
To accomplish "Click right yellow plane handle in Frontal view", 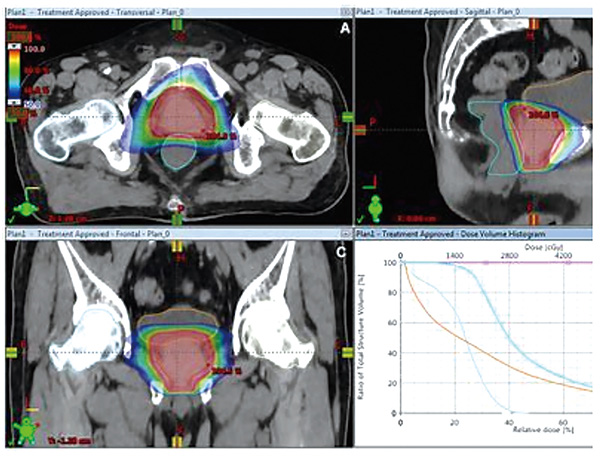I will click(x=347, y=352).
